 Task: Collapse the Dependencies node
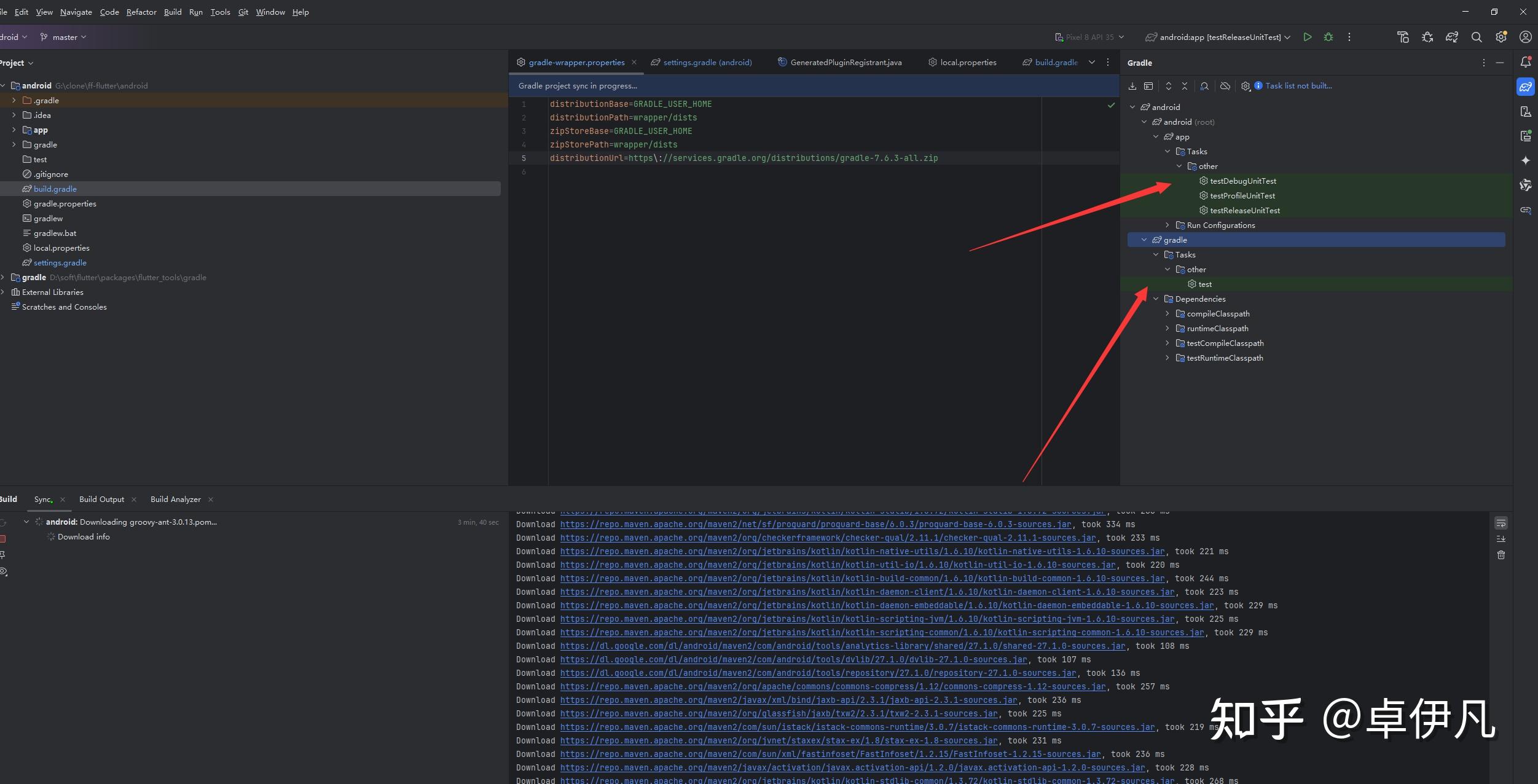[x=1156, y=299]
